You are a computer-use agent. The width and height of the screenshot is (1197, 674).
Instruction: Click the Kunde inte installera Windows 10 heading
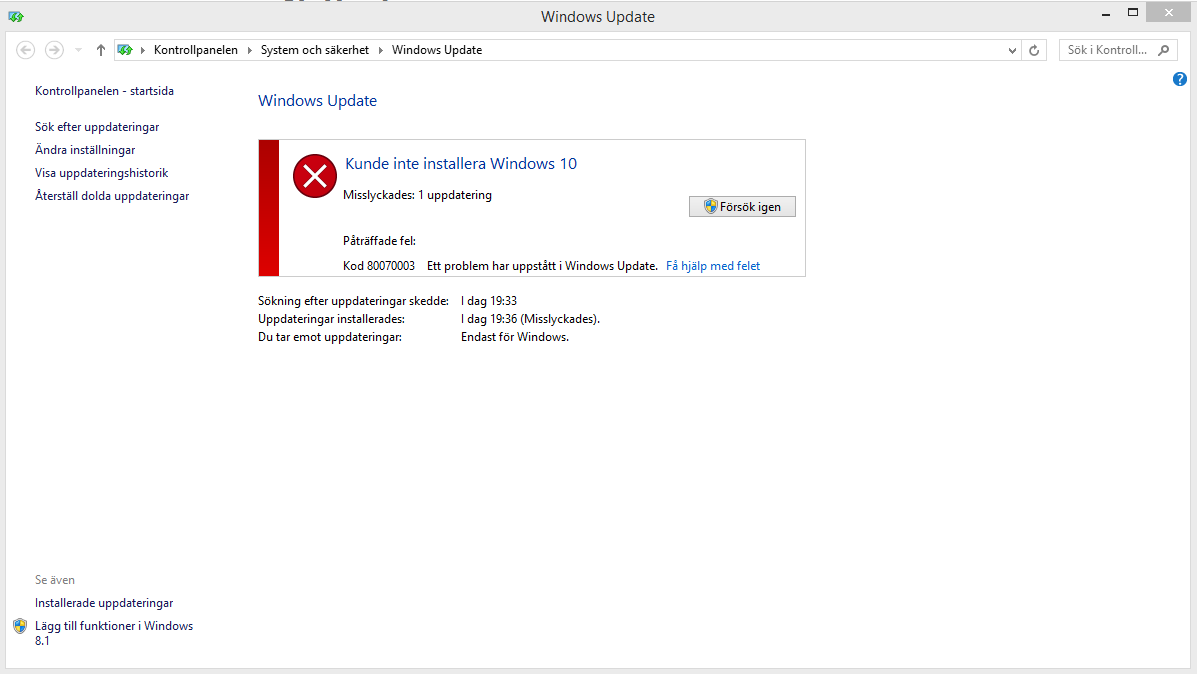coord(461,163)
